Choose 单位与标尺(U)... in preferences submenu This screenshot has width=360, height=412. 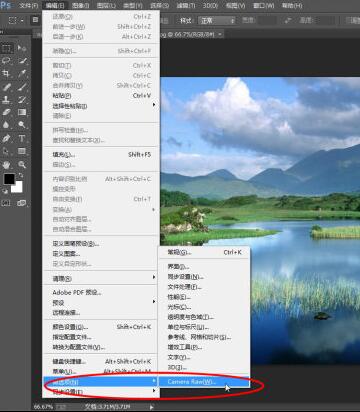click(204, 327)
